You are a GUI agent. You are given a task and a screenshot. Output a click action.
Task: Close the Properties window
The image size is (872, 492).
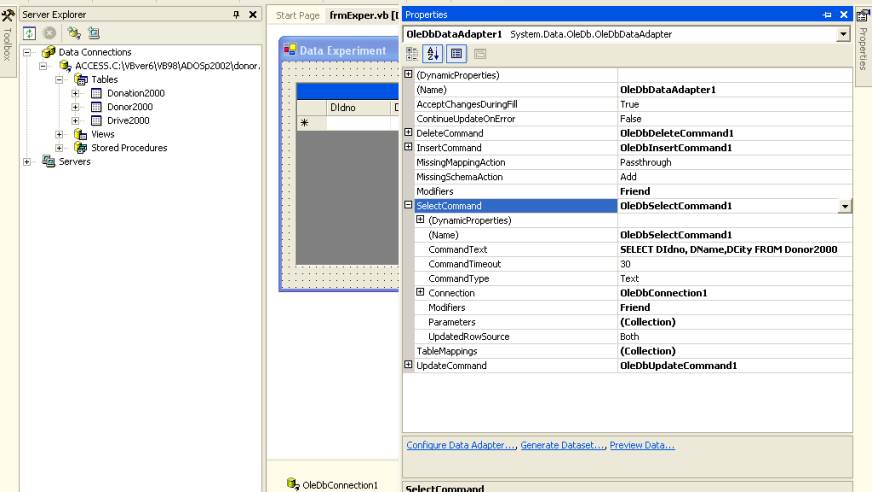click(844, 15)
